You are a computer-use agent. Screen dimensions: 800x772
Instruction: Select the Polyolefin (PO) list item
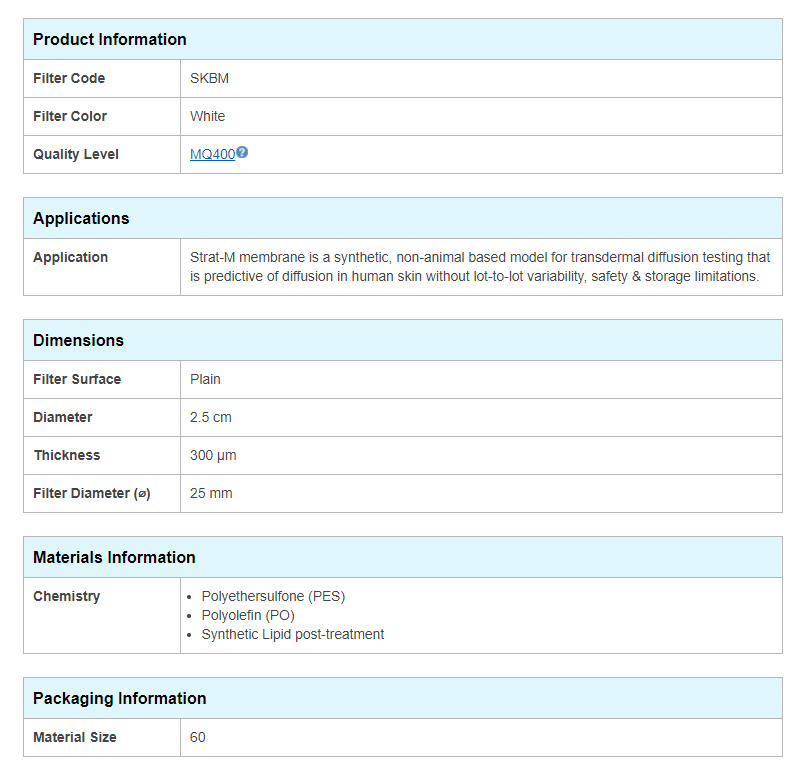click(248, 616)
